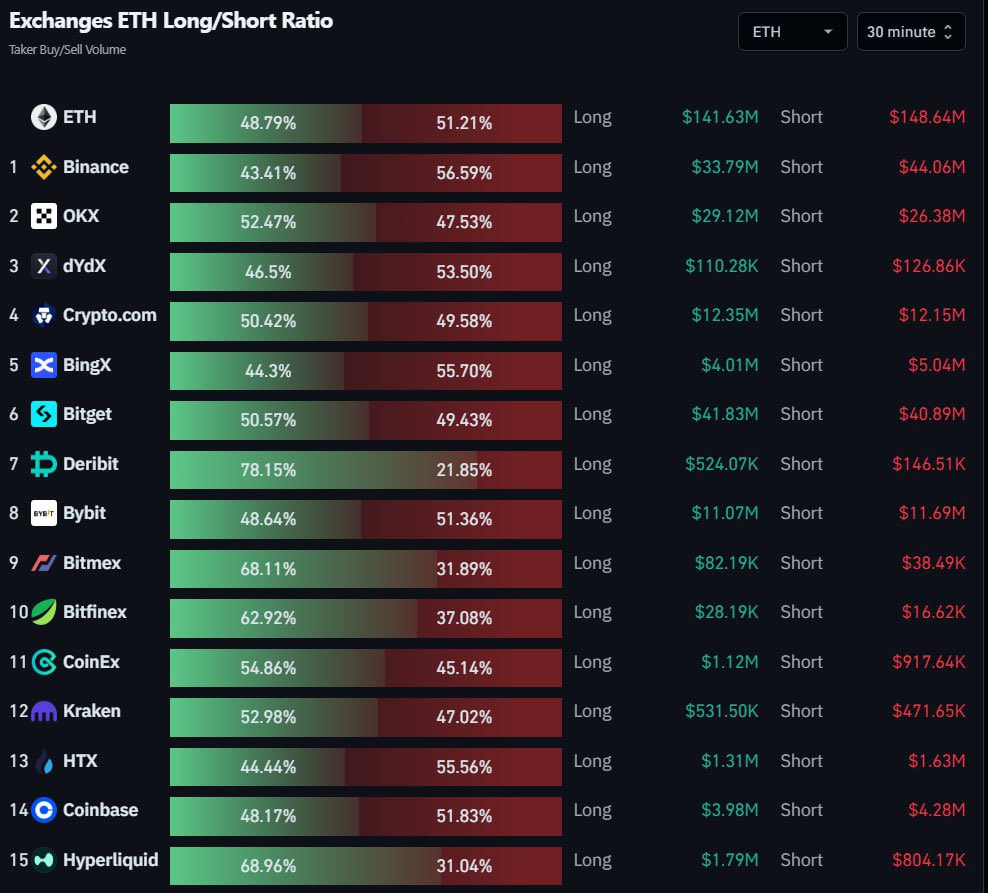Click Kraken long value $531.50K
Image resolution: width=988 pixels, height=893 pixels.
[722, 711]
